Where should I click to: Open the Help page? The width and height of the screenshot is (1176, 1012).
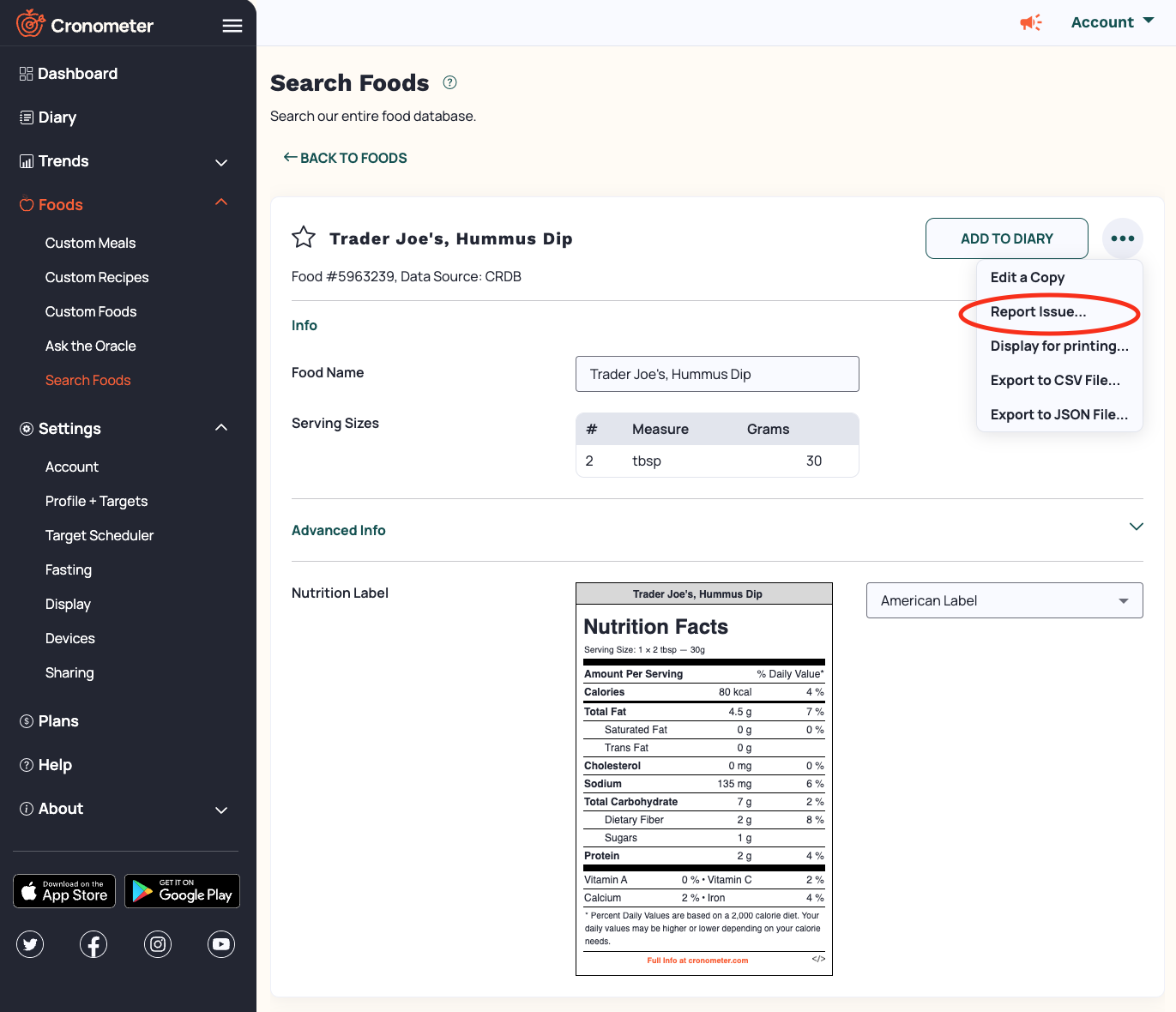tap(55, 765)
